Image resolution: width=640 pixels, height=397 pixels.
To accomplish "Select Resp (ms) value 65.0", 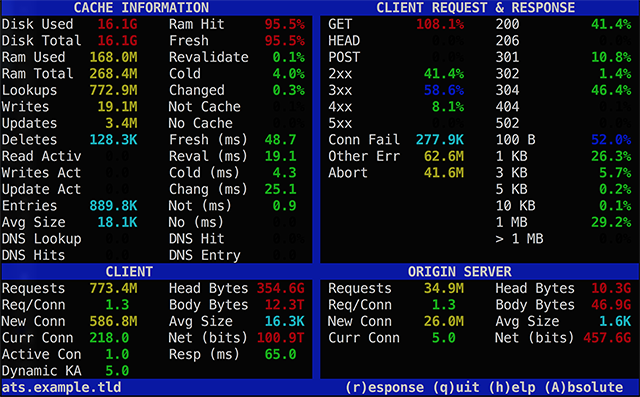I will point(280,354).
